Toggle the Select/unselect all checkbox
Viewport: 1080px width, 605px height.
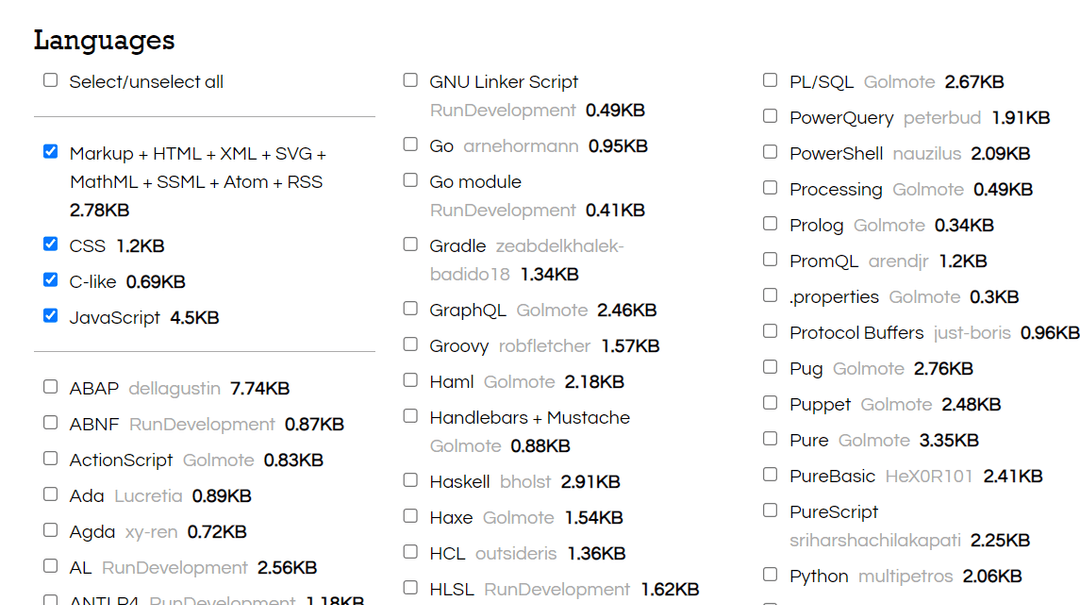point(50,80)
